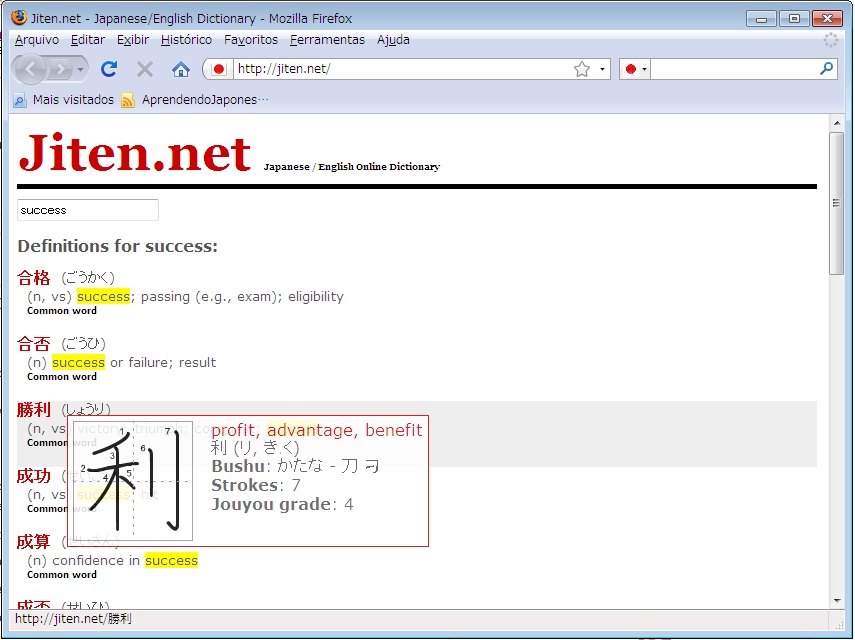
Task: Click the Reload page icon
Action: [109, 69]
